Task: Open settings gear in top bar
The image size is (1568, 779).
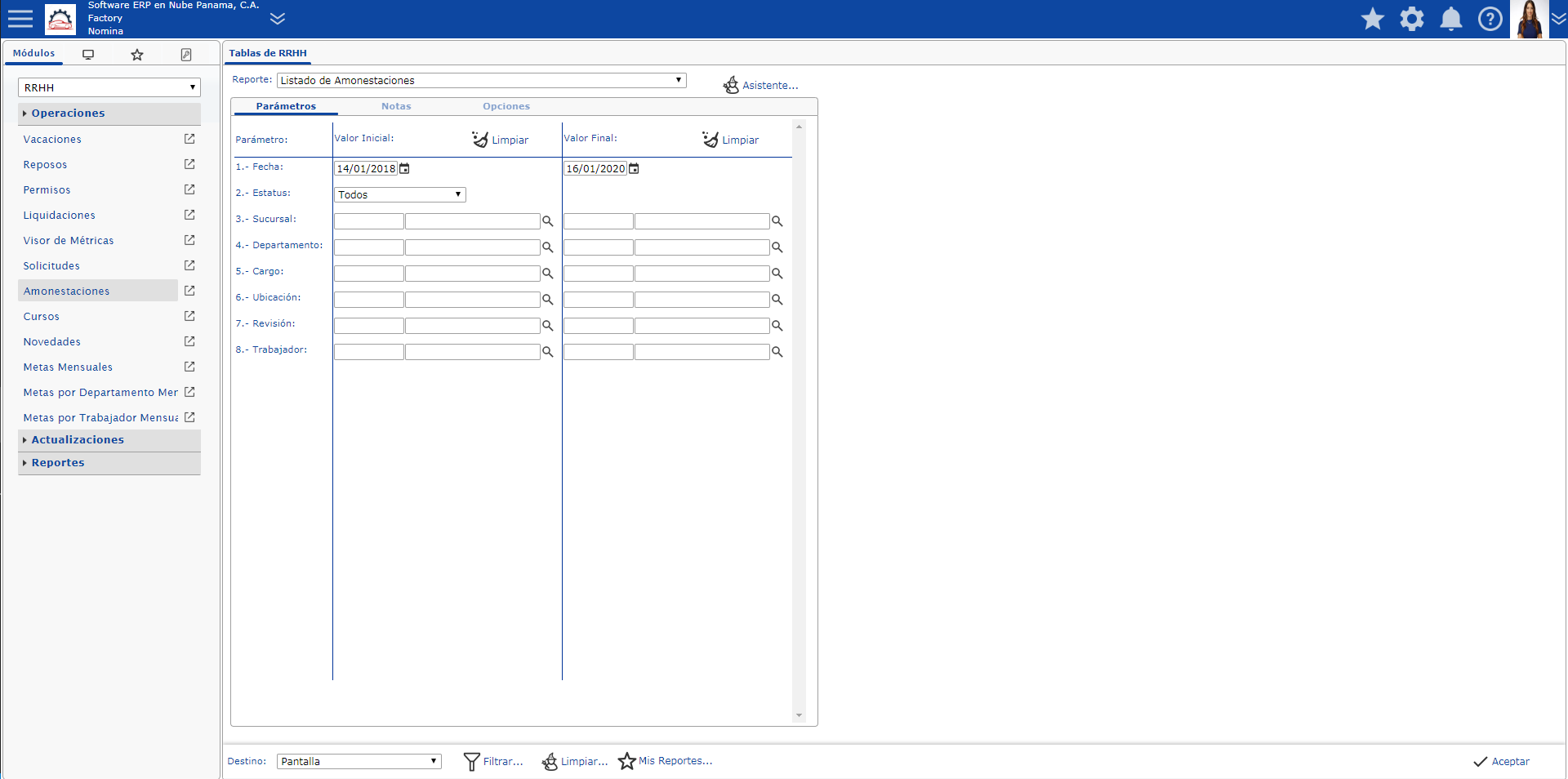Action: pos(1411,19)
